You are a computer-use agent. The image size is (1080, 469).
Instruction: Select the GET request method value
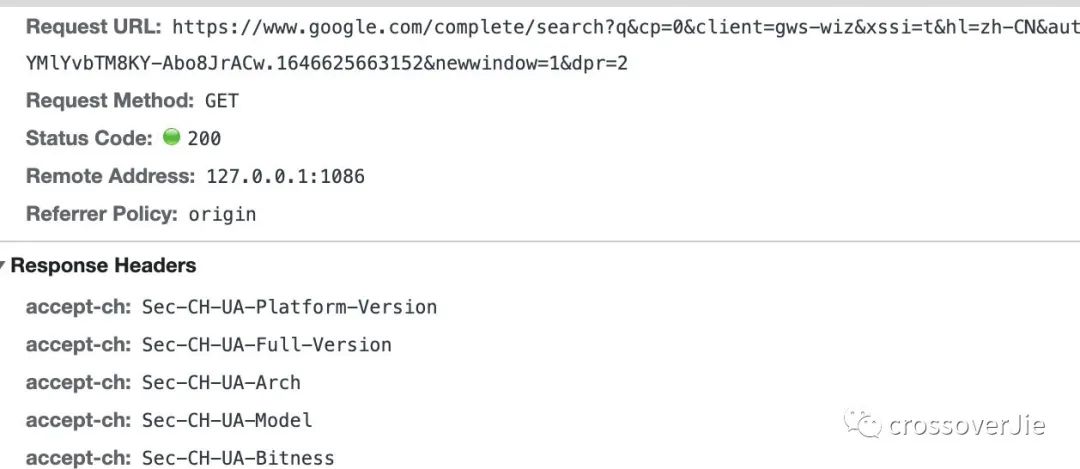[221, 101]
